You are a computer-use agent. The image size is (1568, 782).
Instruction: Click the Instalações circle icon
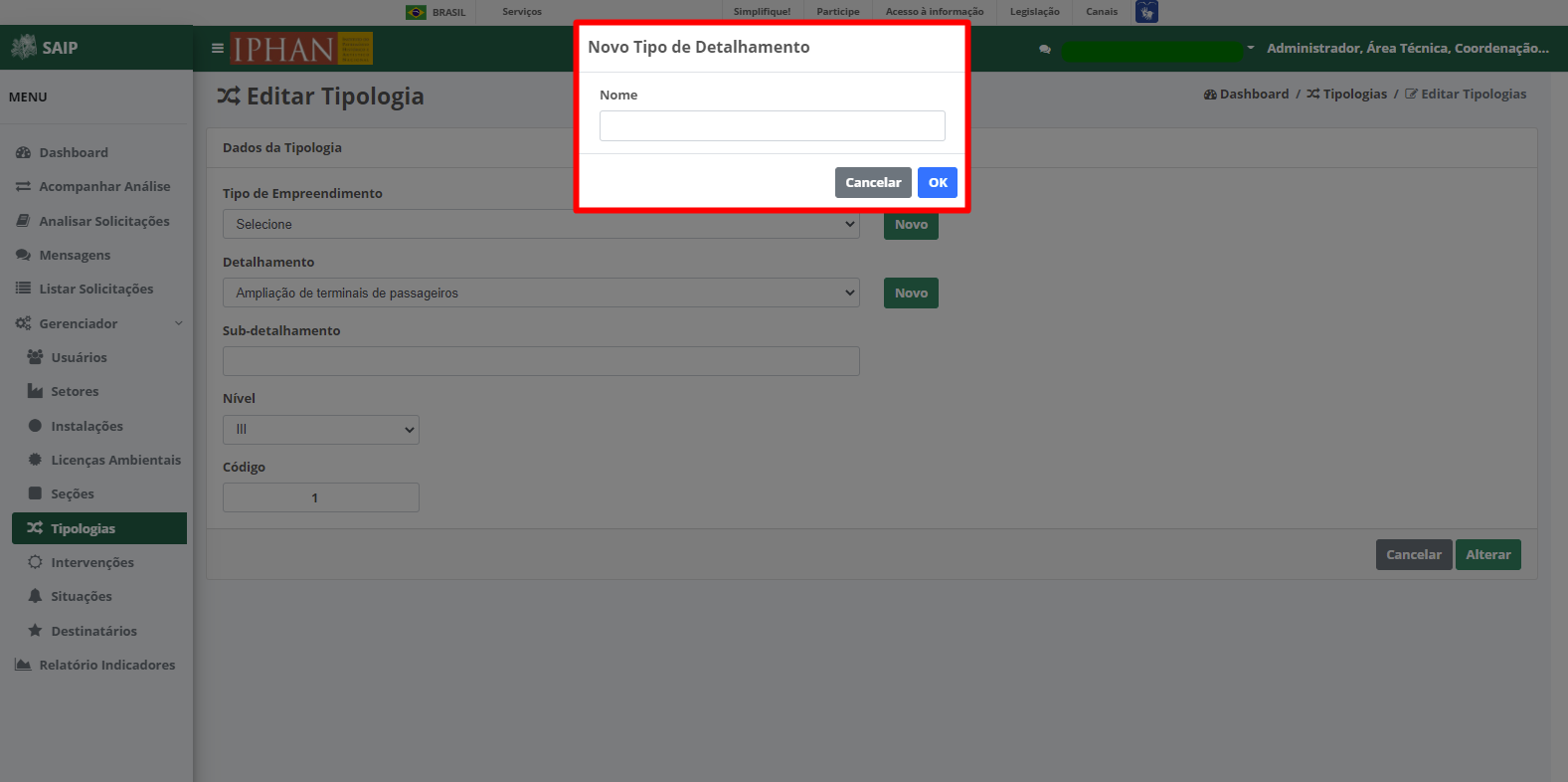point(35,426)
